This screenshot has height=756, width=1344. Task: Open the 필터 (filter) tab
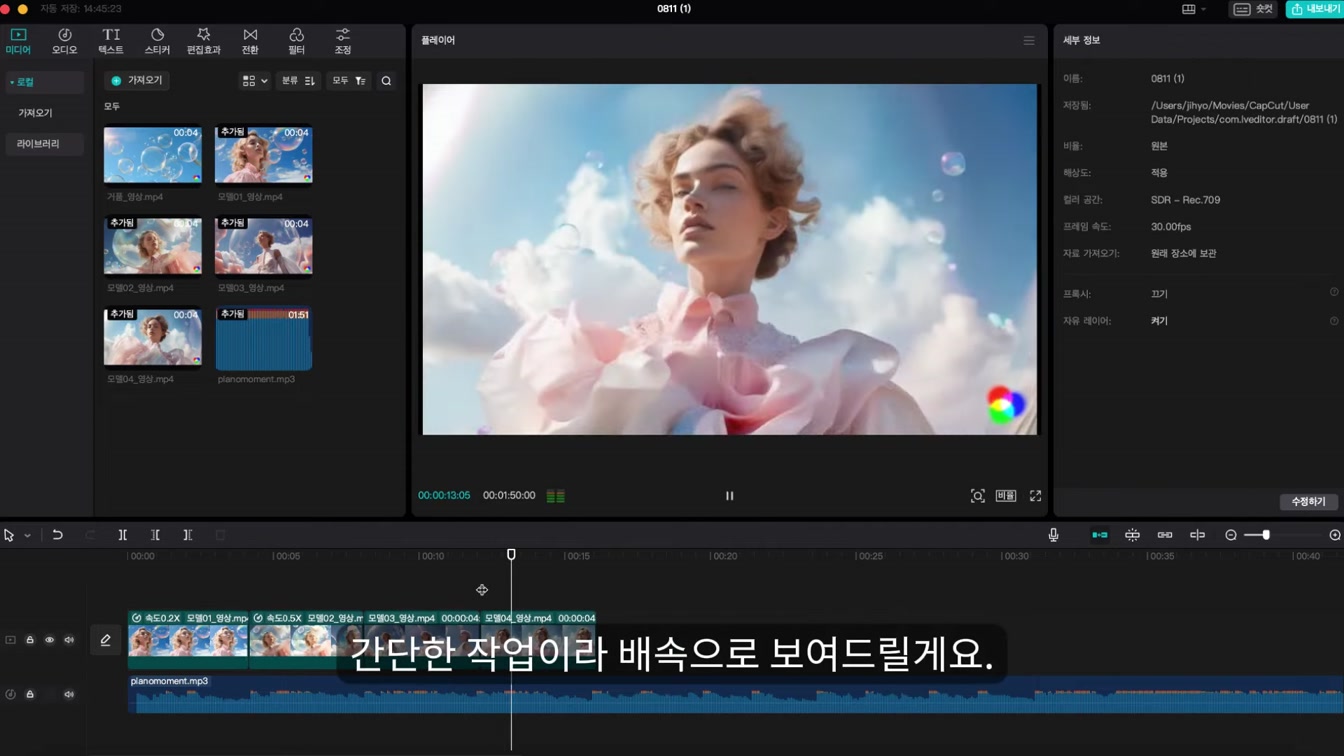click(296, 41)
